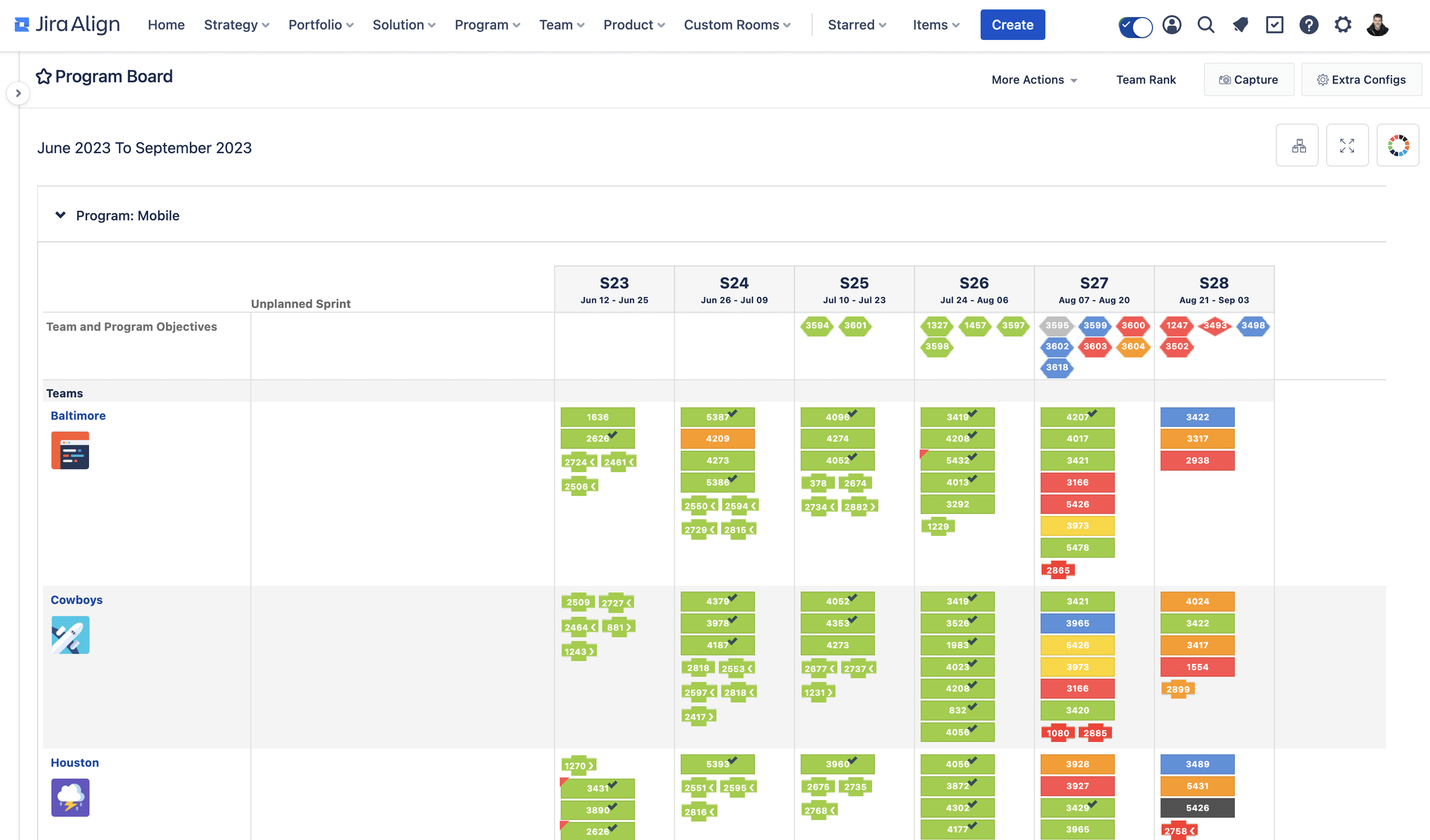Click Team Rank button

(x=1146, y=80)
